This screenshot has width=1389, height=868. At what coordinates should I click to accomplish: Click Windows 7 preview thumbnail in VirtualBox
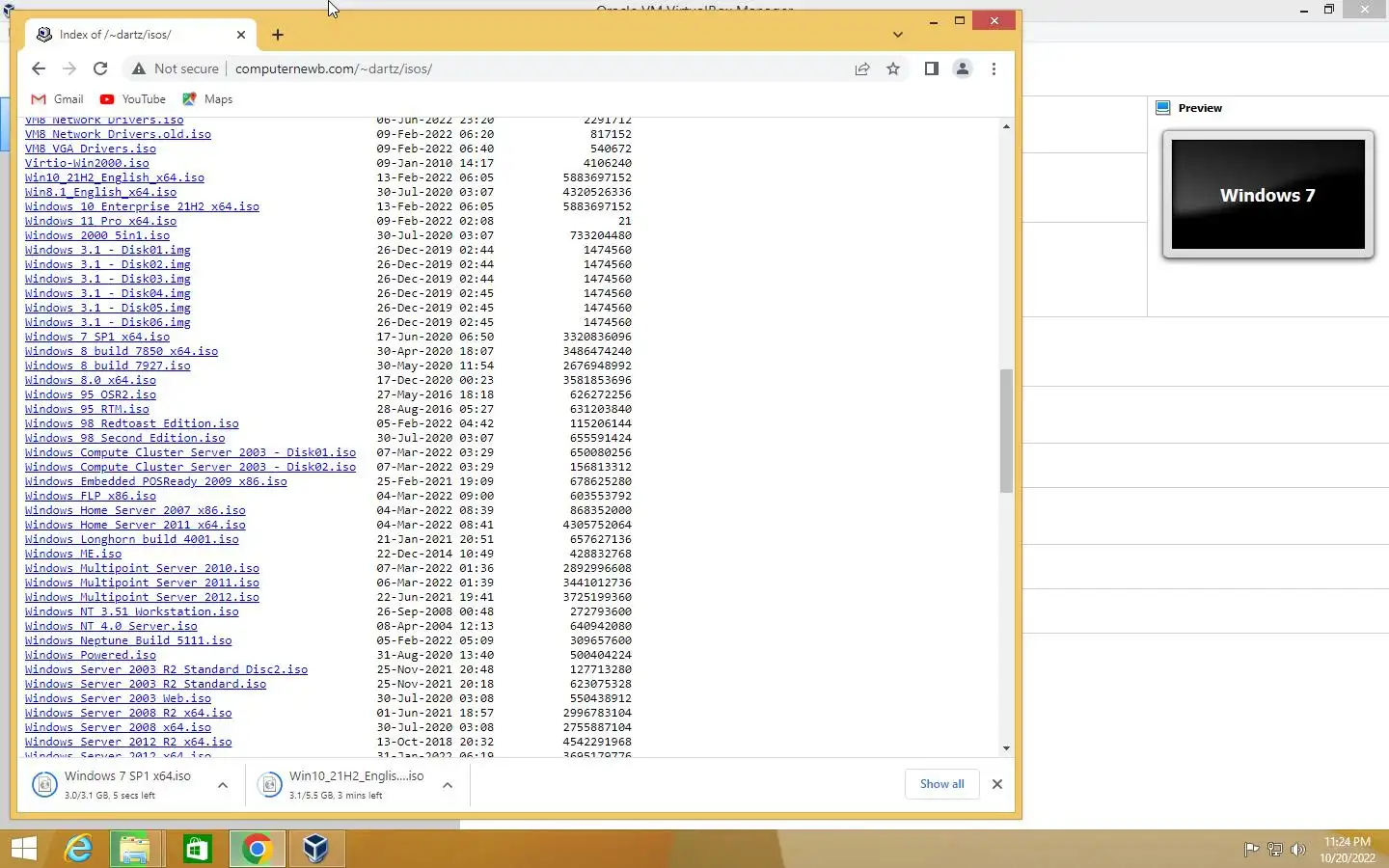pyautogui.click(x=1268, y=195)
